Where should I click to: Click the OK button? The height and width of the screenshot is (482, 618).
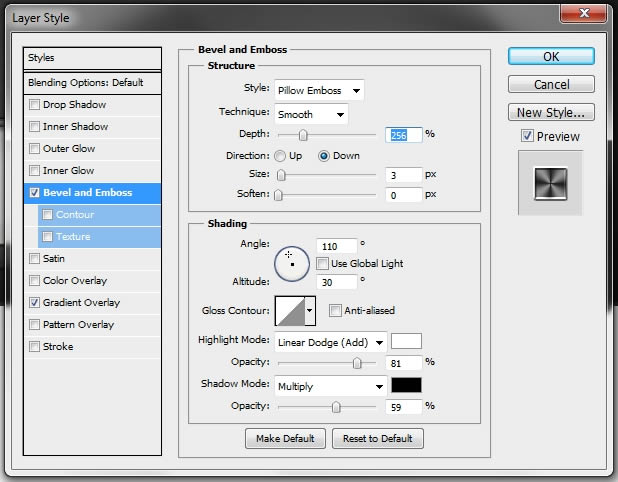pyautogui.click(x=551, y=56)
